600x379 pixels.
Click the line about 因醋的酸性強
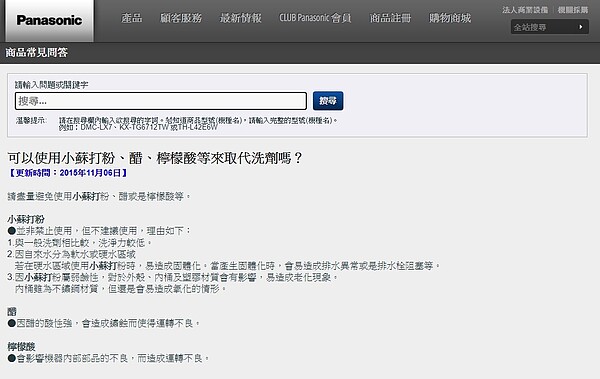pos(103,323)
